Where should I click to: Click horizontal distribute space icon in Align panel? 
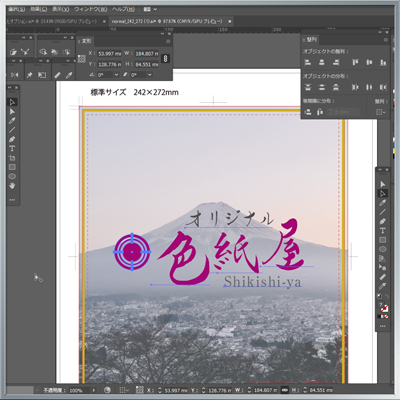point(320,112)
